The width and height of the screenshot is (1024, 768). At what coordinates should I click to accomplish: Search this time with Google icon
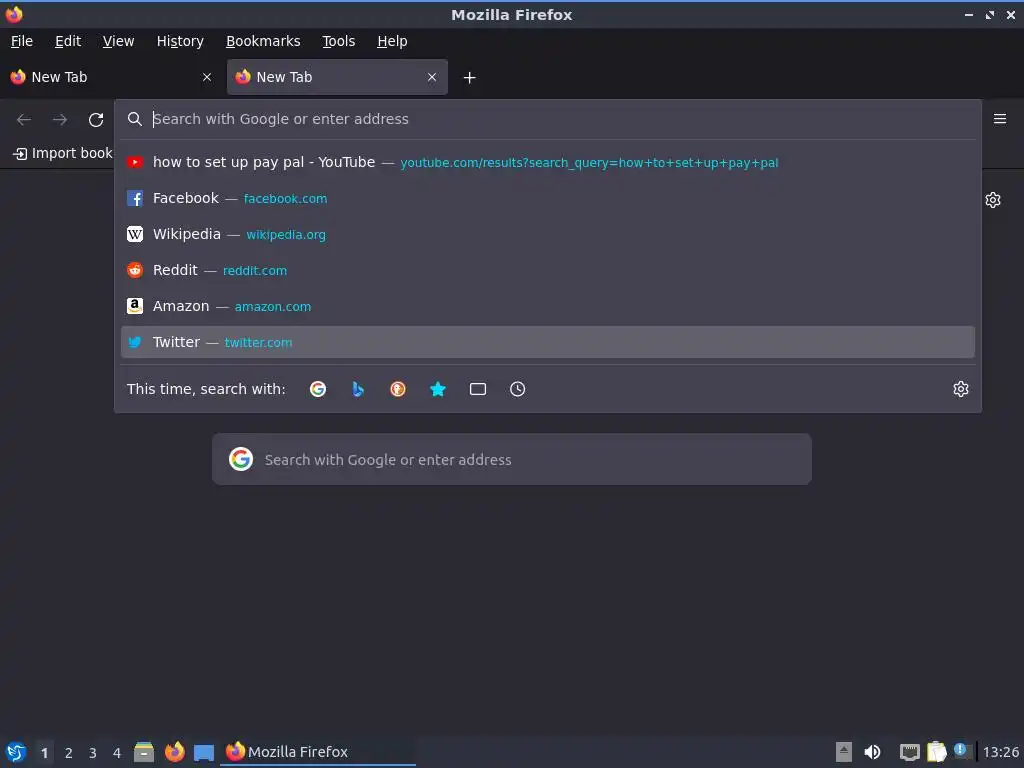pyautogui.click(x=318, y=389)
